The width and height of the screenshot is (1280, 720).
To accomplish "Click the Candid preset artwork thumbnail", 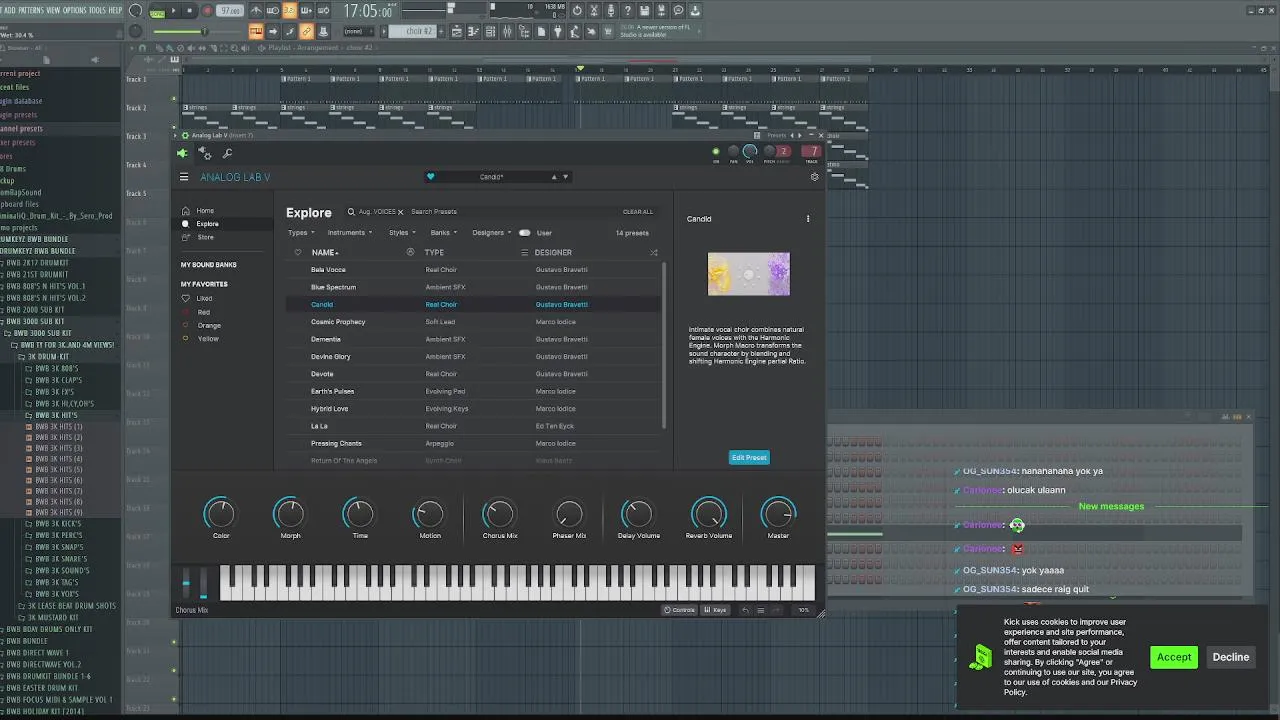I will (x=749, y=274).
